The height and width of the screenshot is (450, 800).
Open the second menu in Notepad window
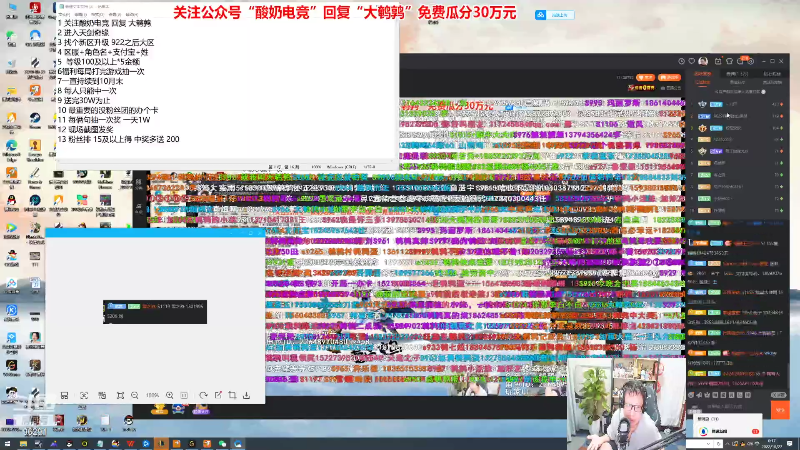coord(82,15)
